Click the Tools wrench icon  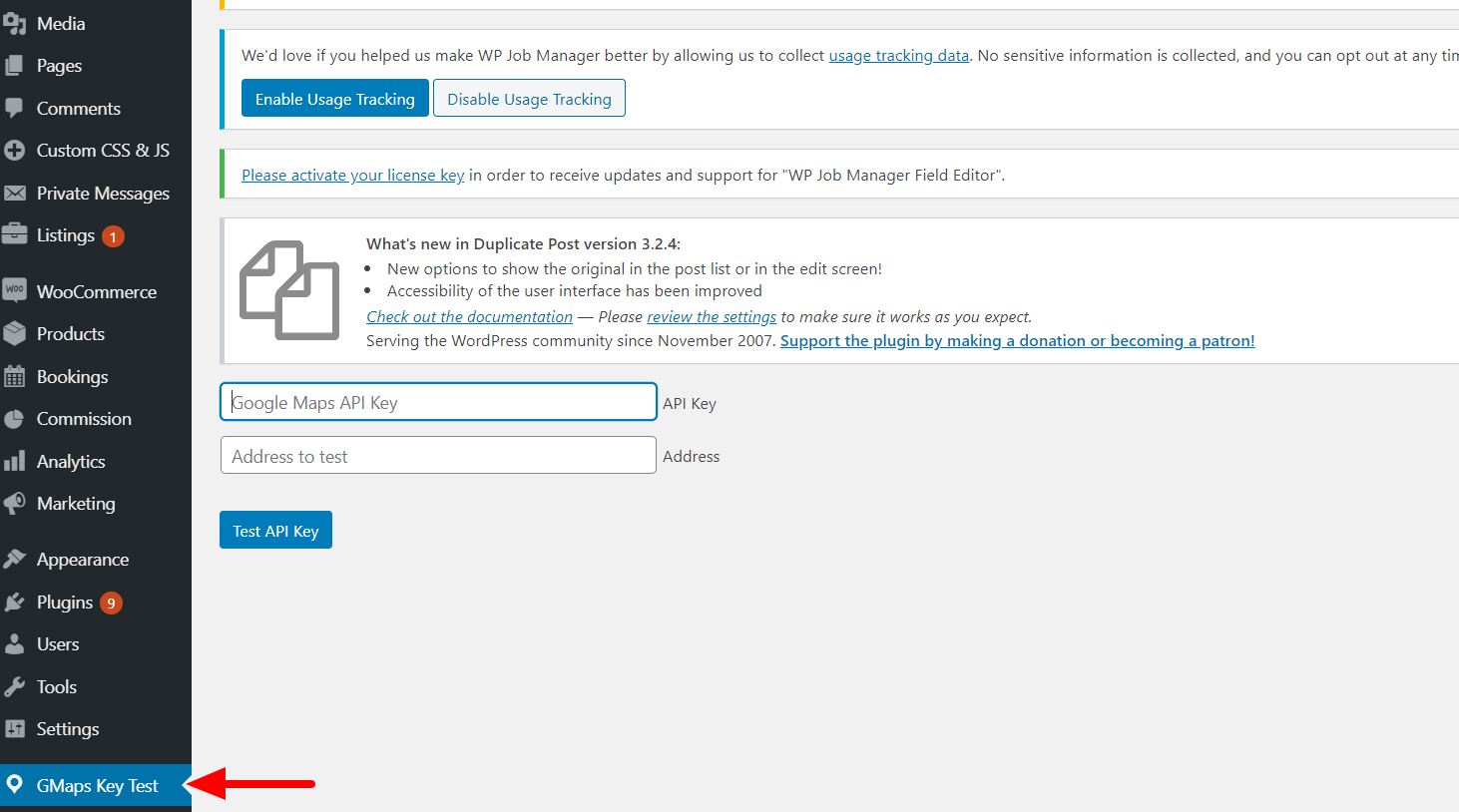click(14, 686)
